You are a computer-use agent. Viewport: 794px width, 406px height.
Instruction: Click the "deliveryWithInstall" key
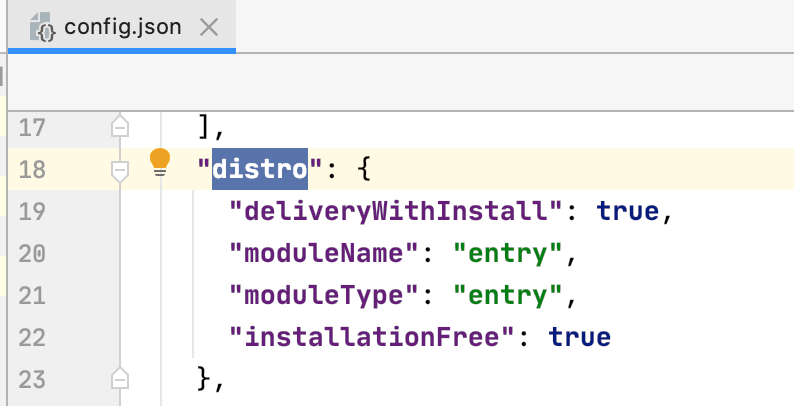click(x=396, y=211)
